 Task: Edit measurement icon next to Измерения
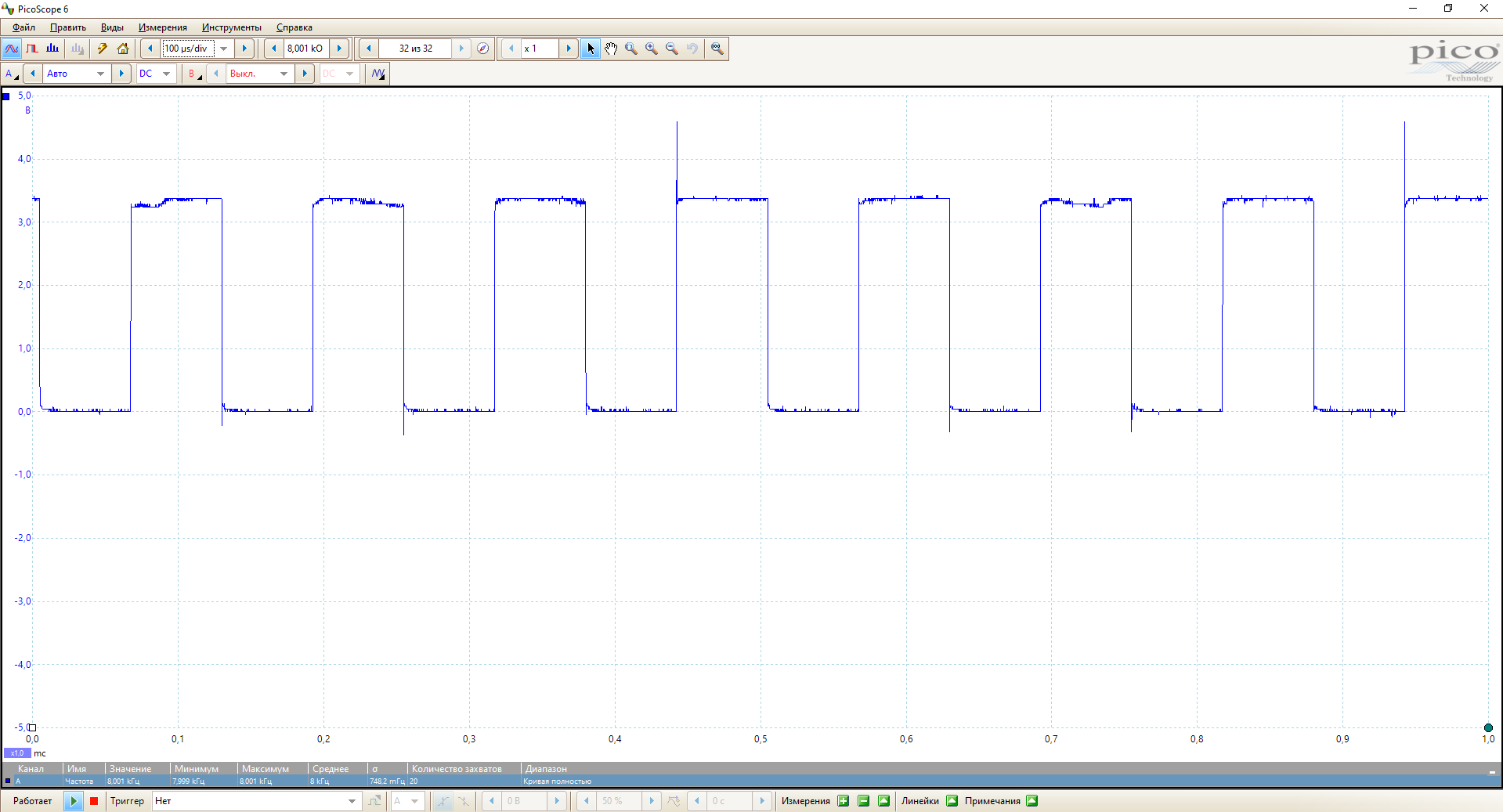point(884,801)
